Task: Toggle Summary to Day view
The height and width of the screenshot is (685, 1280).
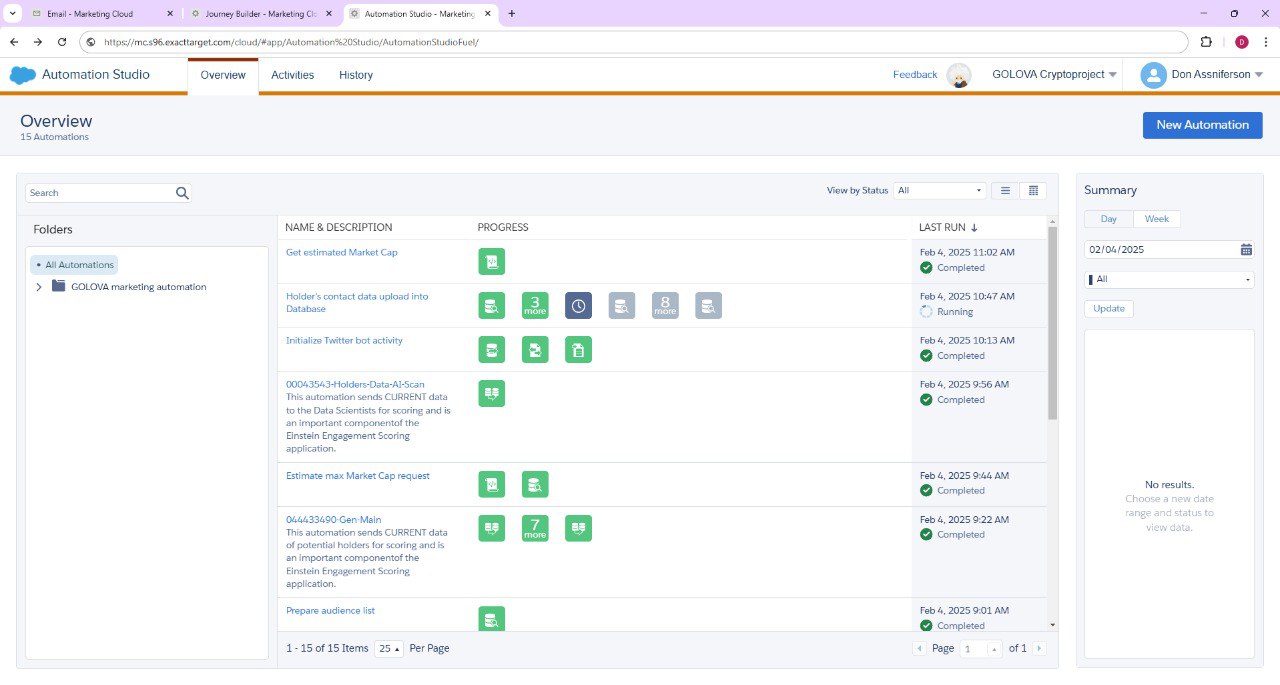Action: click(1108, 219)
